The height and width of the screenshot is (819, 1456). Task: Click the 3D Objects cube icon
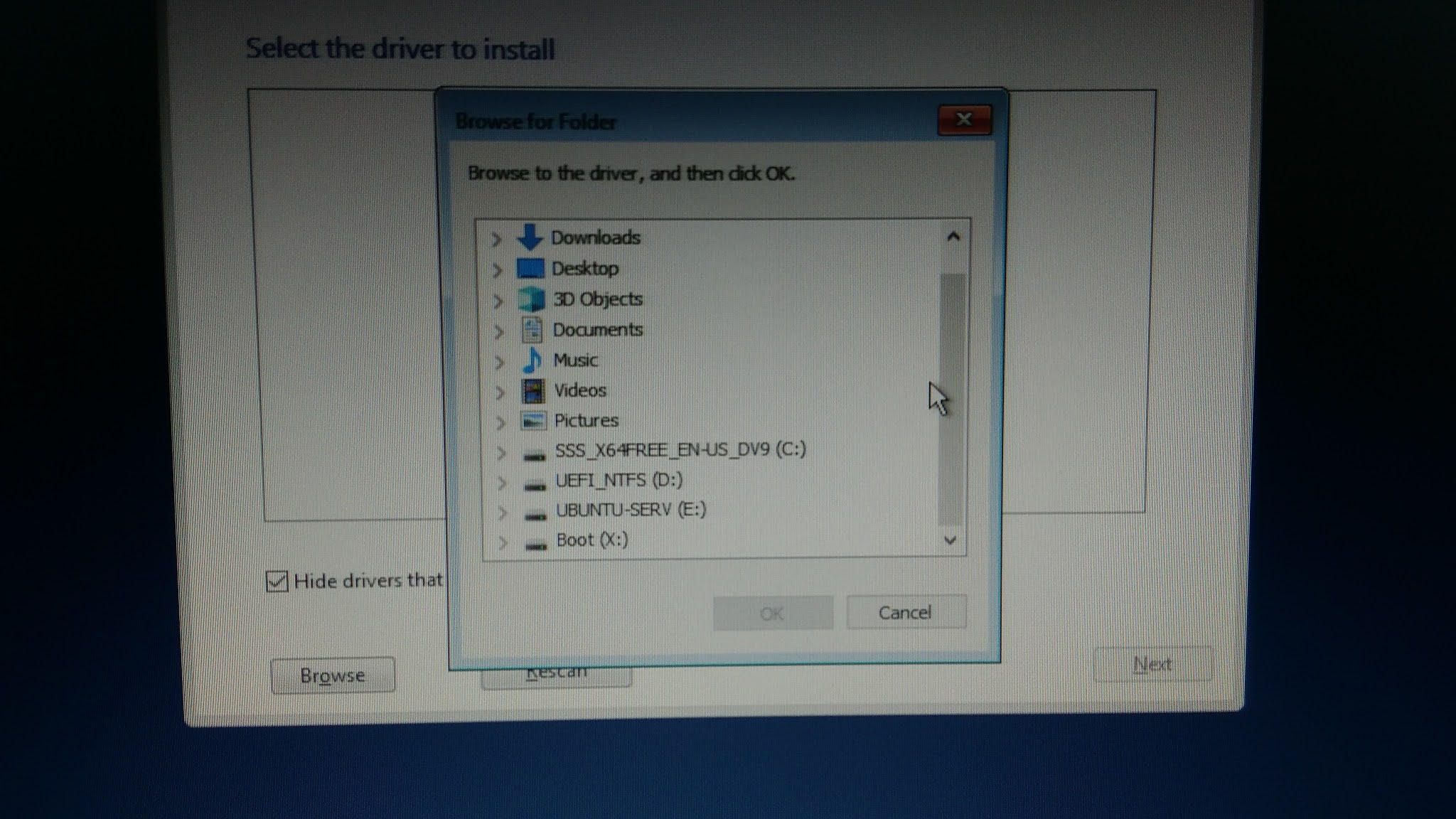point(532,299)
